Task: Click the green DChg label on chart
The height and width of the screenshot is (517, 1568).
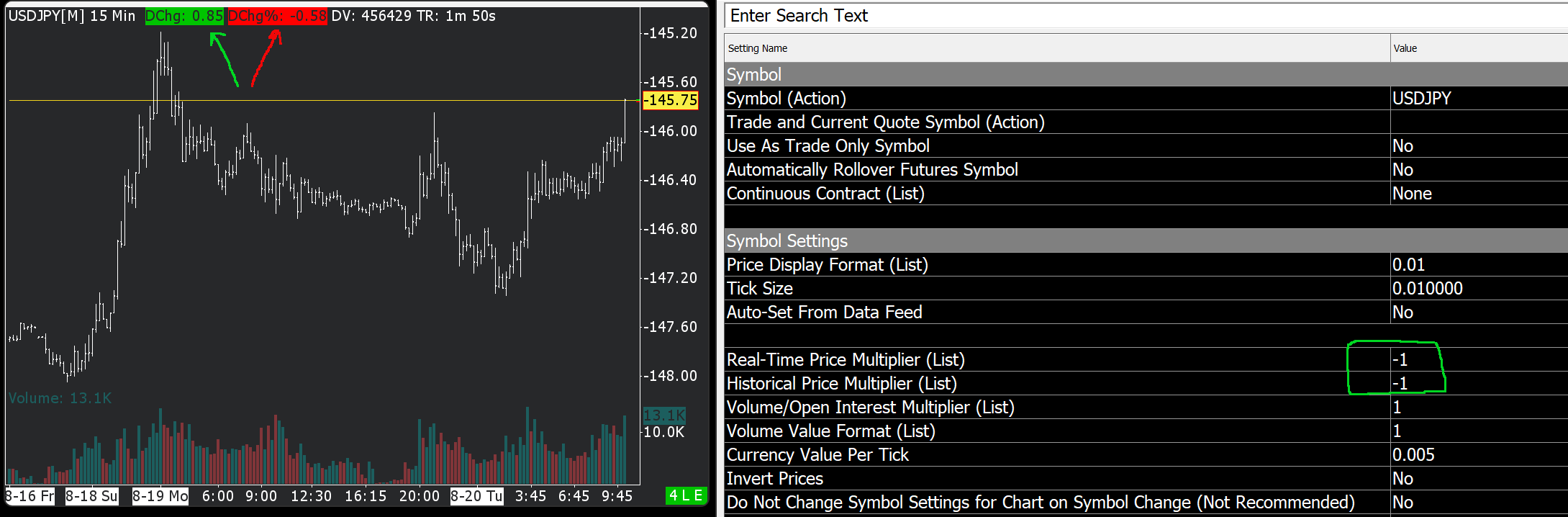Action: pyautogui.click(x=184, y=16)
